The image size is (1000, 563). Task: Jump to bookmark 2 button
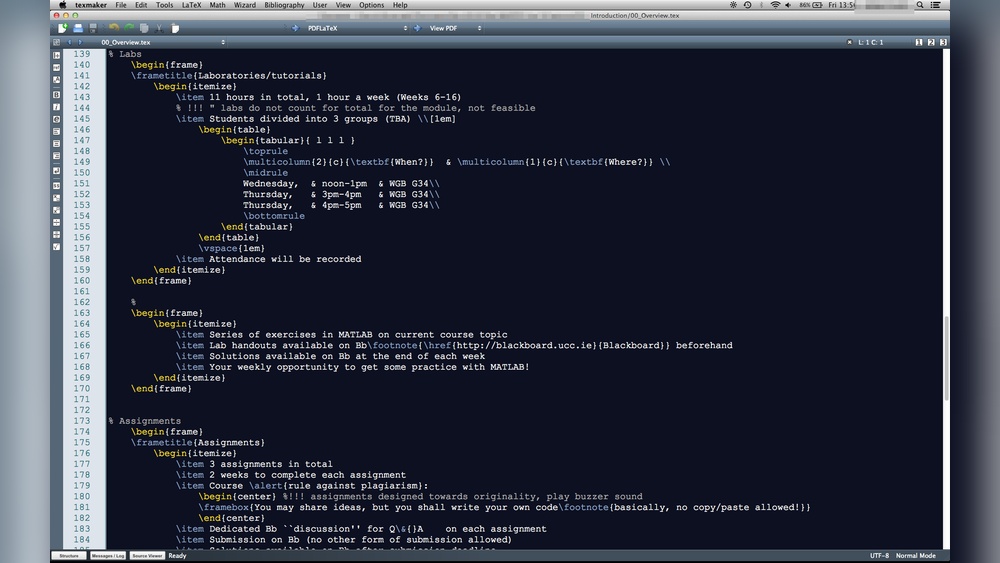point(931,42)
